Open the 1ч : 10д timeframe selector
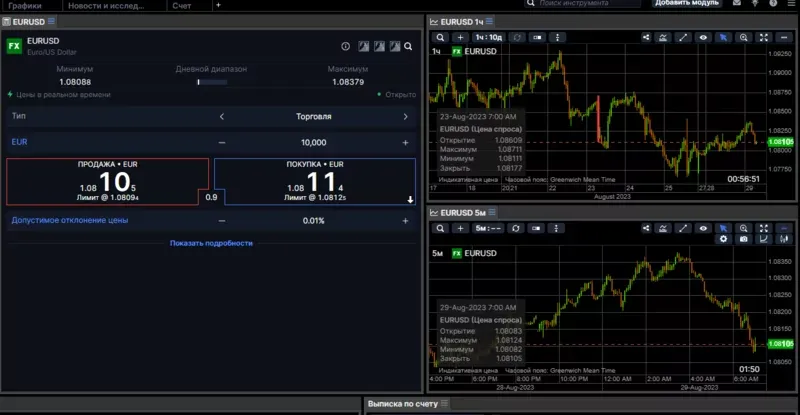 point(489,37)
